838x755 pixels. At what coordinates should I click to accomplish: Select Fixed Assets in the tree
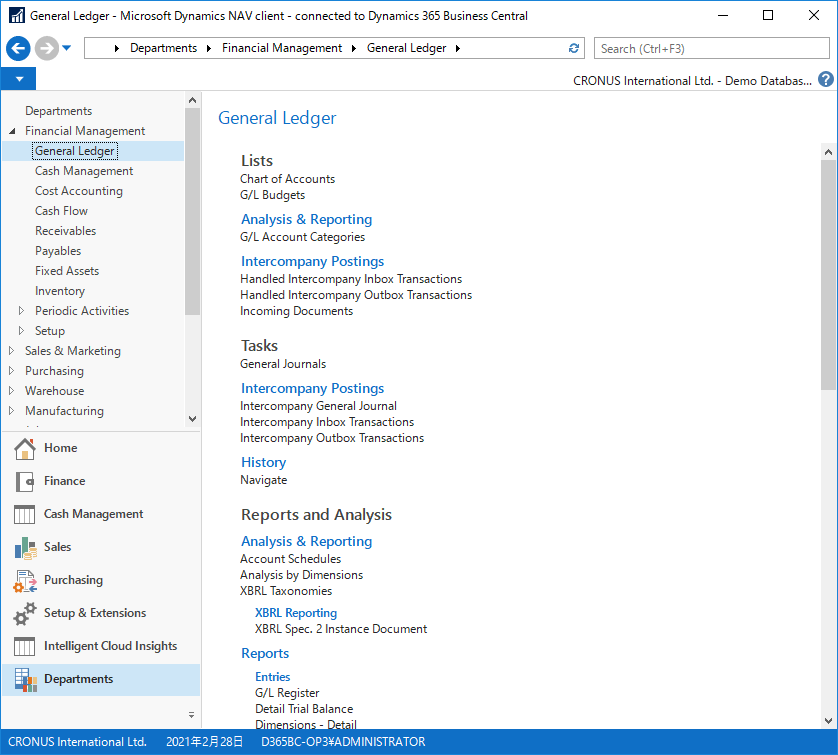click(x=67, y=271)
